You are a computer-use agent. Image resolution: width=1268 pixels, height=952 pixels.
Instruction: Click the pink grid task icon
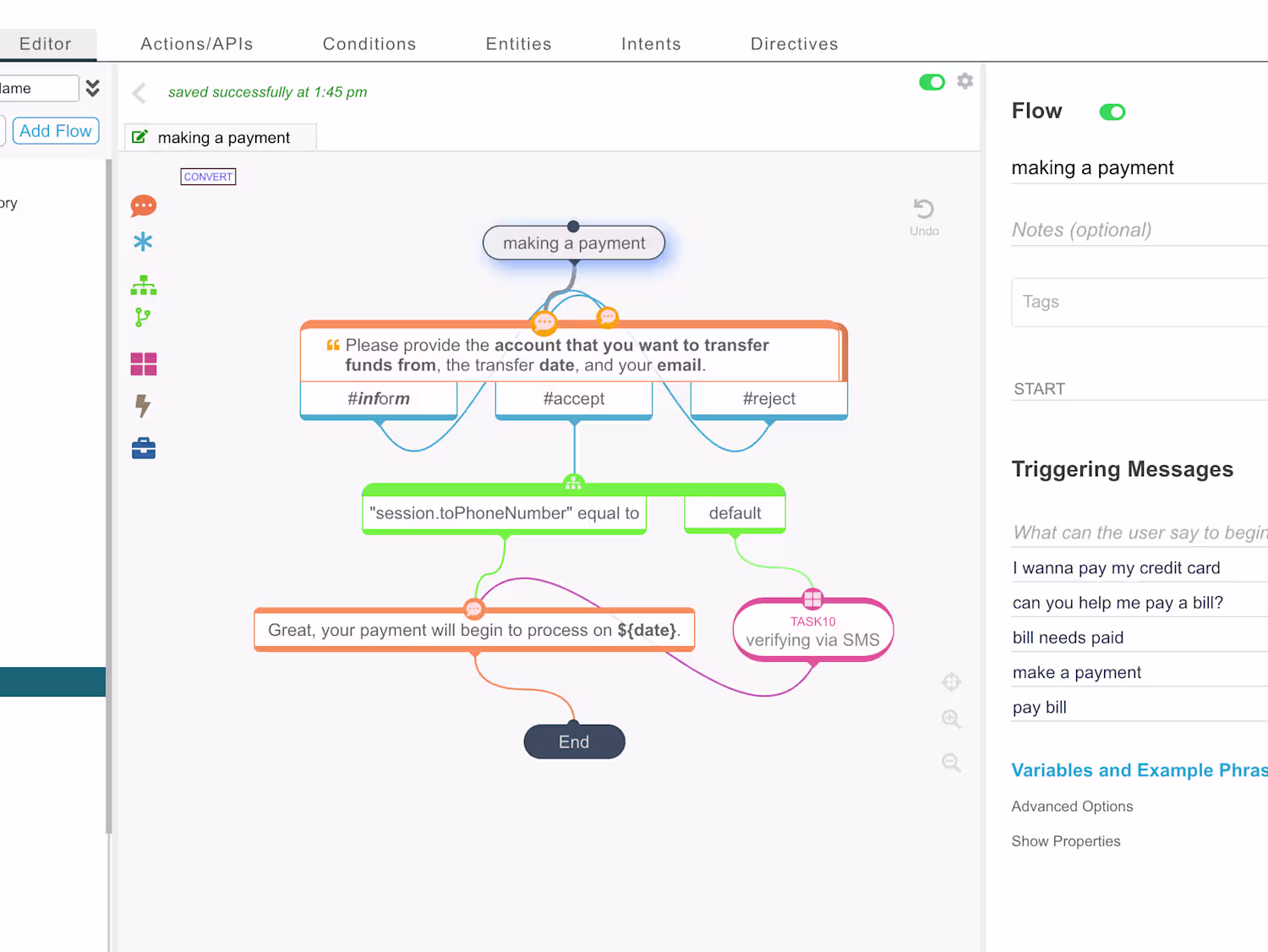click(x=144, y=364)
